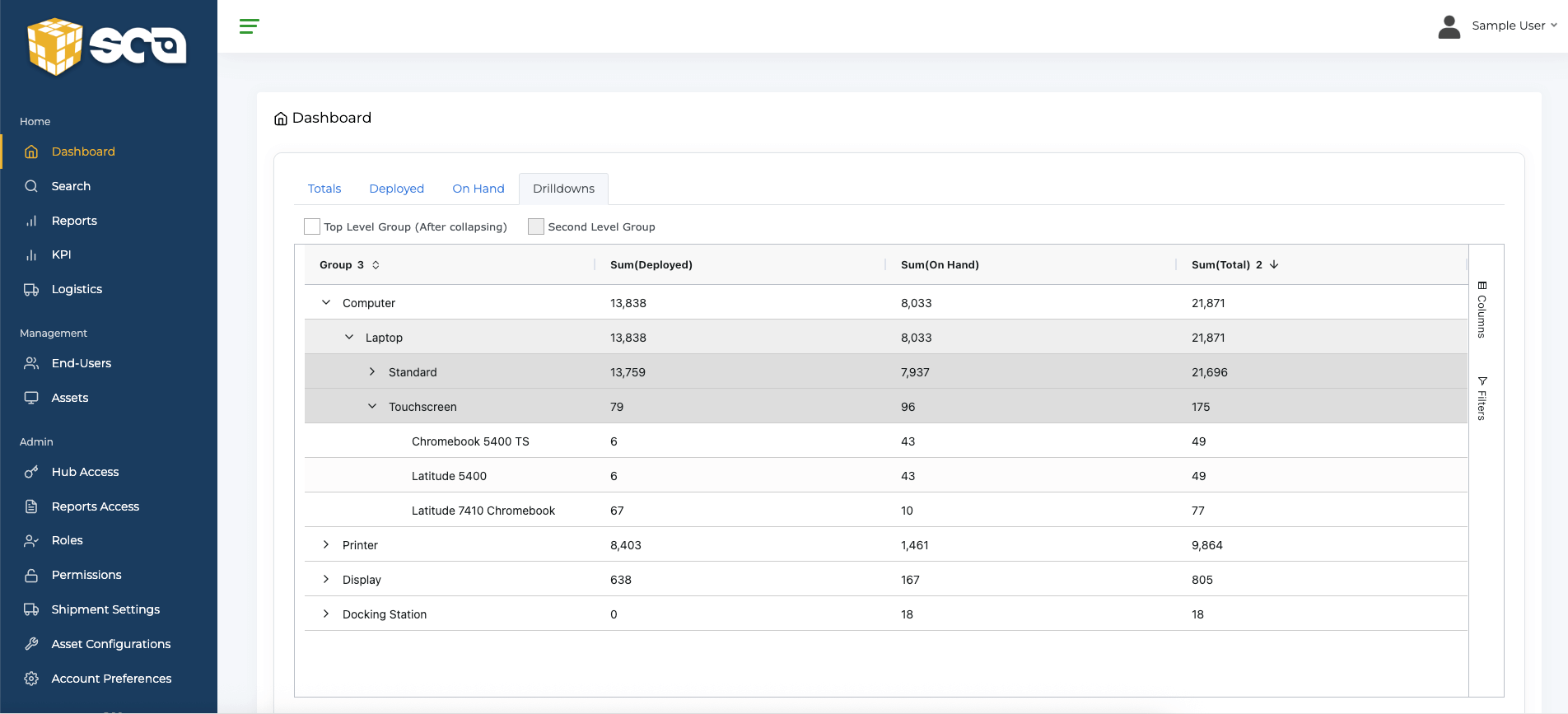Click the Filters funnel icon
Image resolution: width=1568 pixels, height=714 pixels.
point(1482,381)
